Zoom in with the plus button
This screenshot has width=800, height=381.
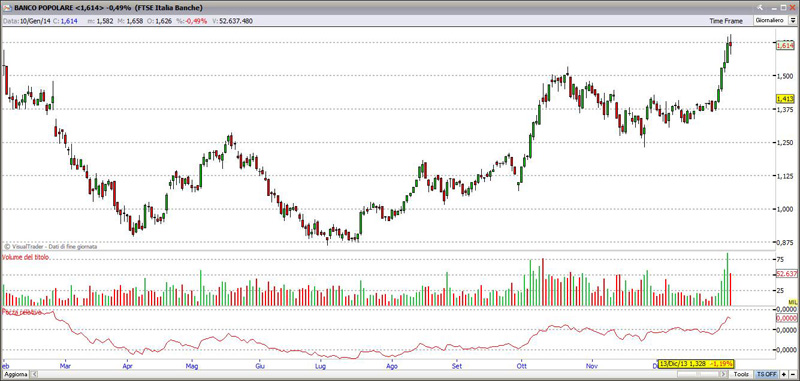[784, 374]
